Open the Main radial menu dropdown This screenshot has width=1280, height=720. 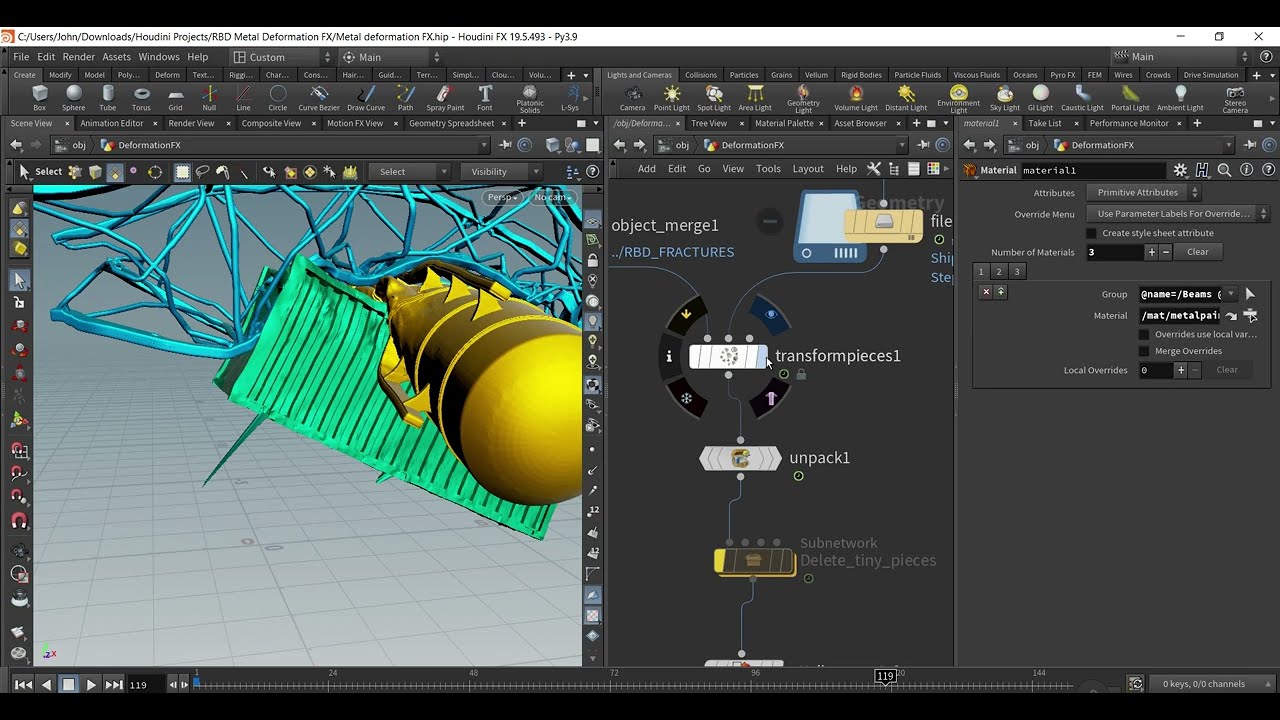pos(390,57)
